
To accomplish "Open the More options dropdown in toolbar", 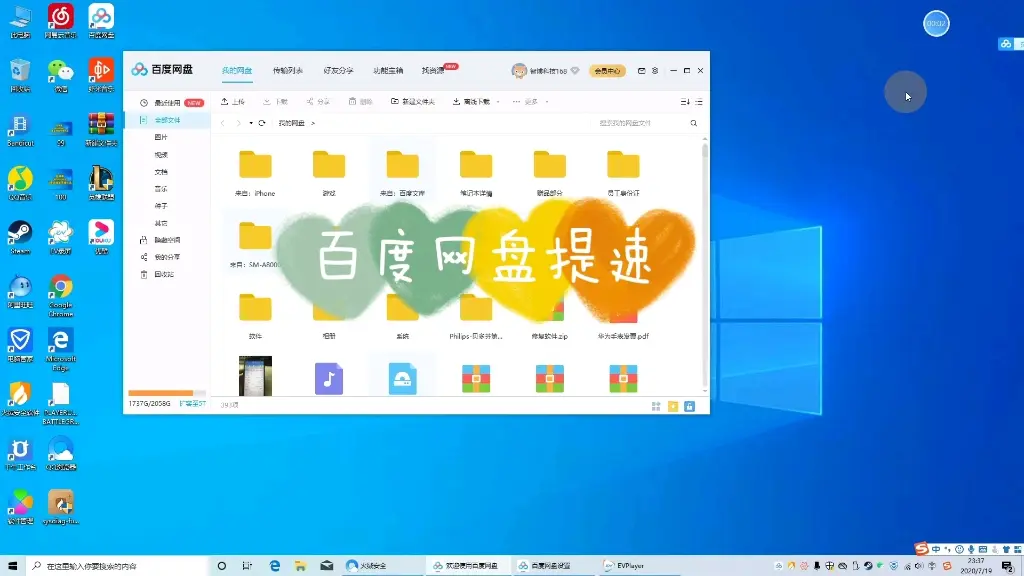I will click(x=530, y=102).
